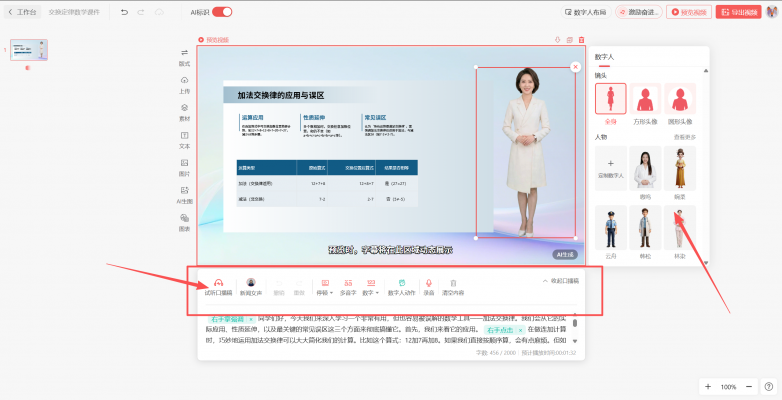
Task: Click 清空内容 to clear the script
Action: click(453, 287)
